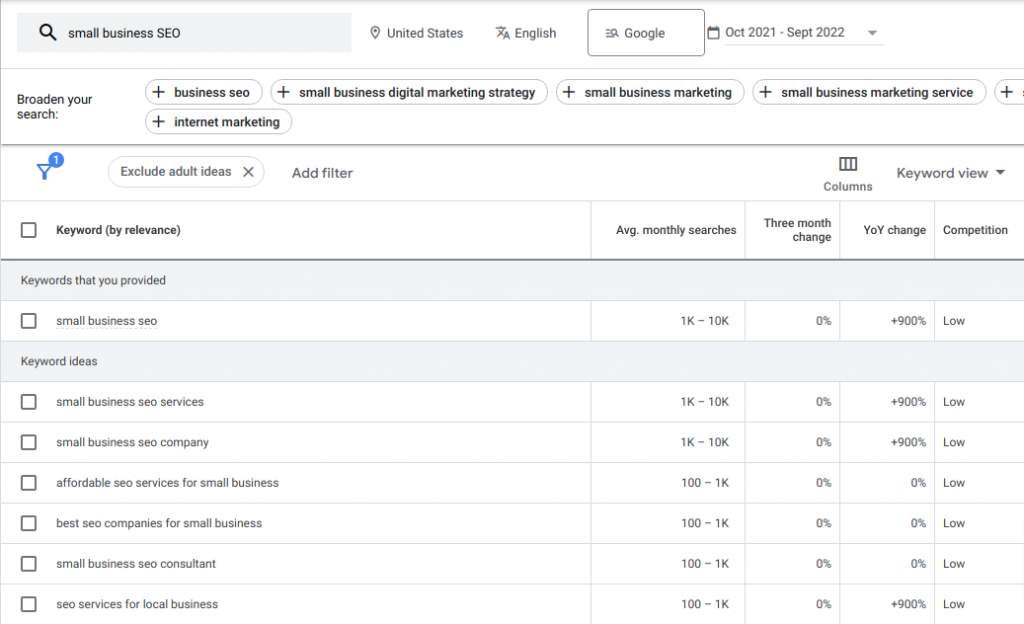This screenshot has width=1024, height=624.
Task: Click Add filter
Action: click(322, 173)
